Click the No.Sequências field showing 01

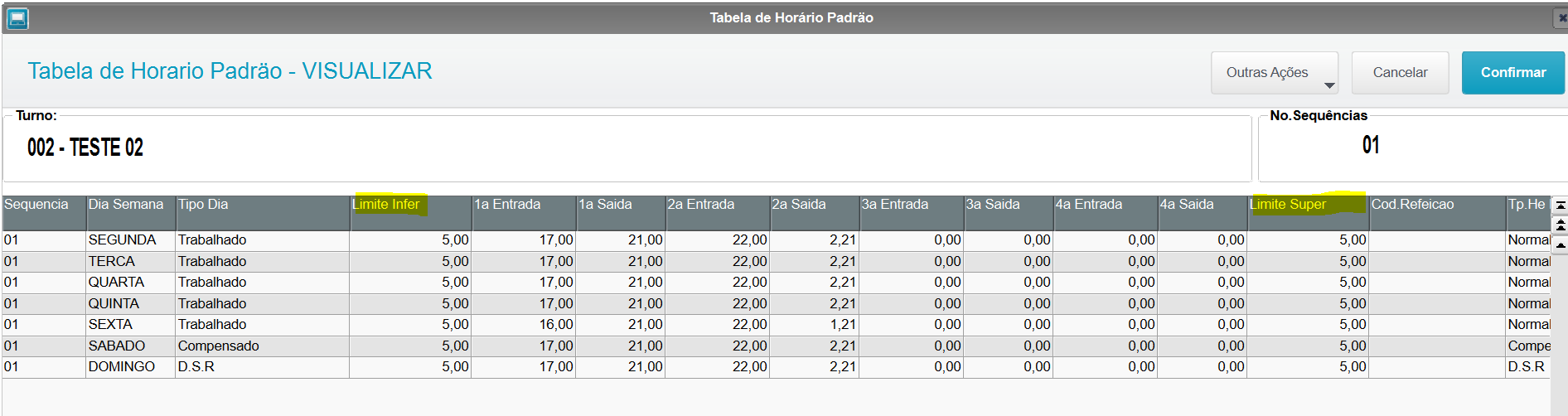coord(1413,148)
